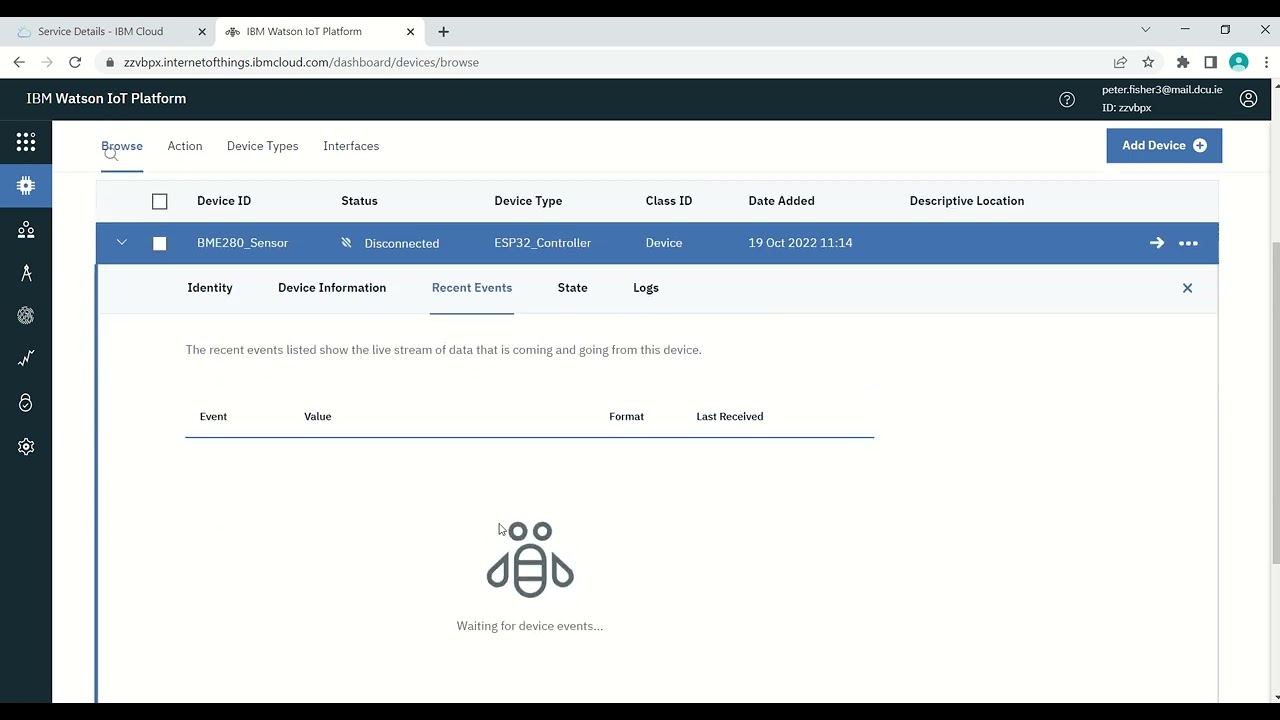The image size is (1280, 720).
Task: Sort by Device ID column header
Action: pos(224,201)
